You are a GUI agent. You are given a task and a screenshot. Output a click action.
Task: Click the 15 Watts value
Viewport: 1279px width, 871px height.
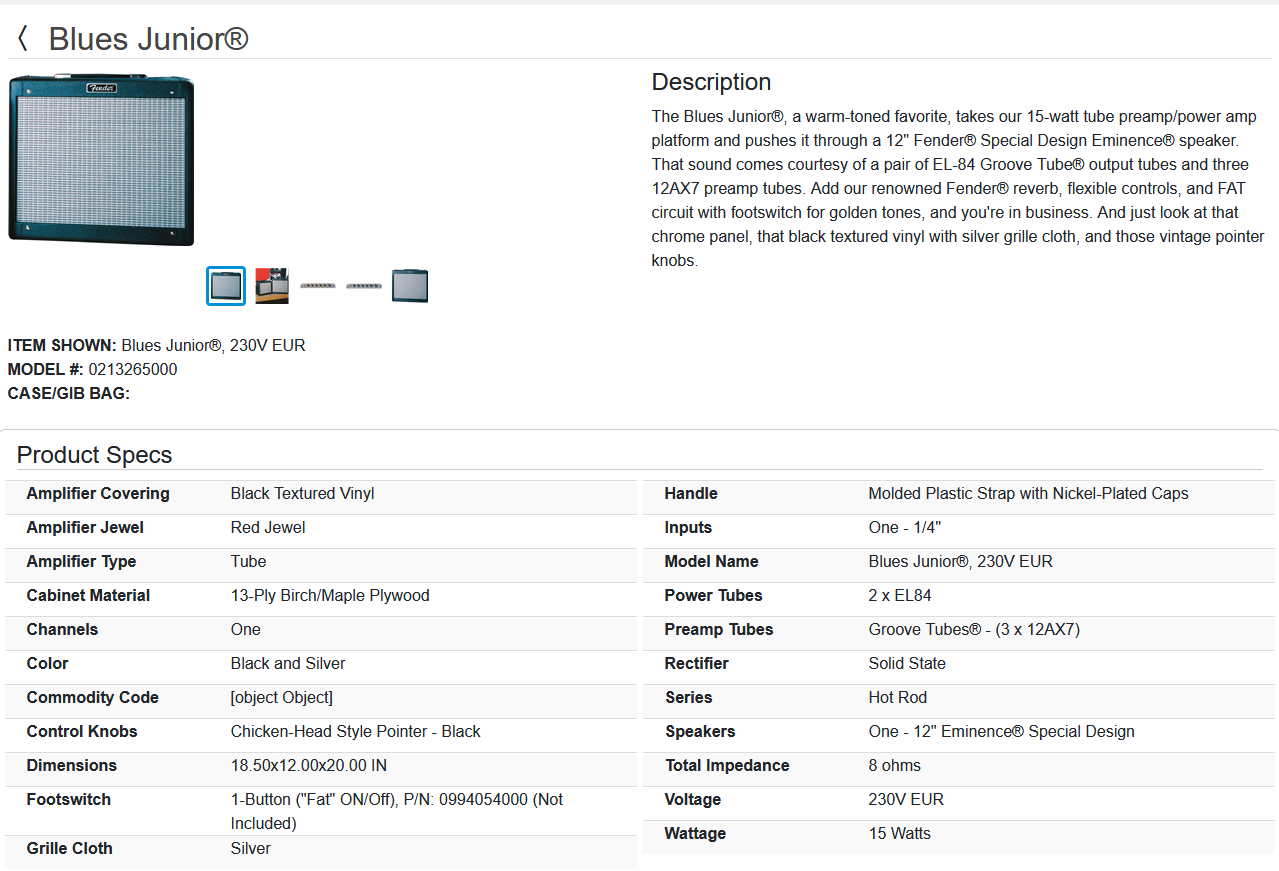click(x=900, y=833)
